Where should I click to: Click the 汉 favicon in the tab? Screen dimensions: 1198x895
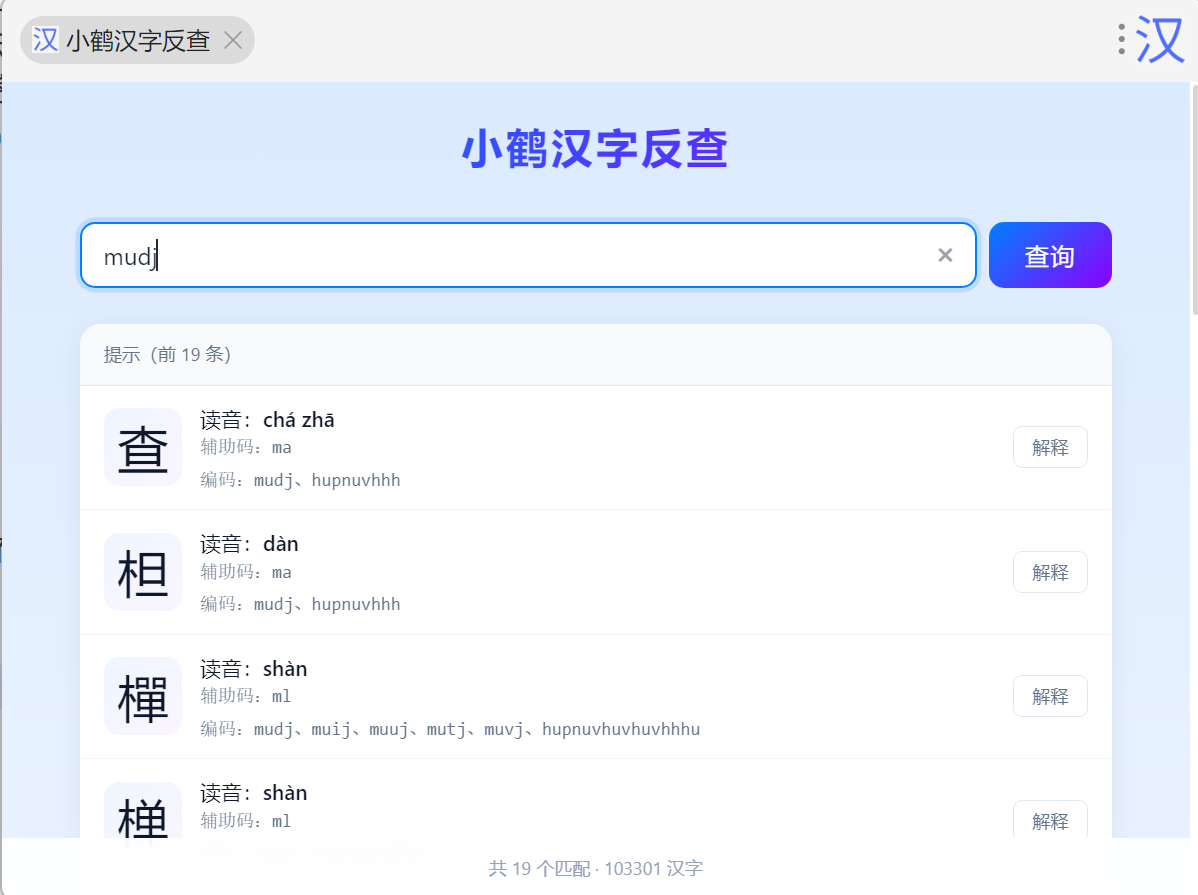[45, 40]
